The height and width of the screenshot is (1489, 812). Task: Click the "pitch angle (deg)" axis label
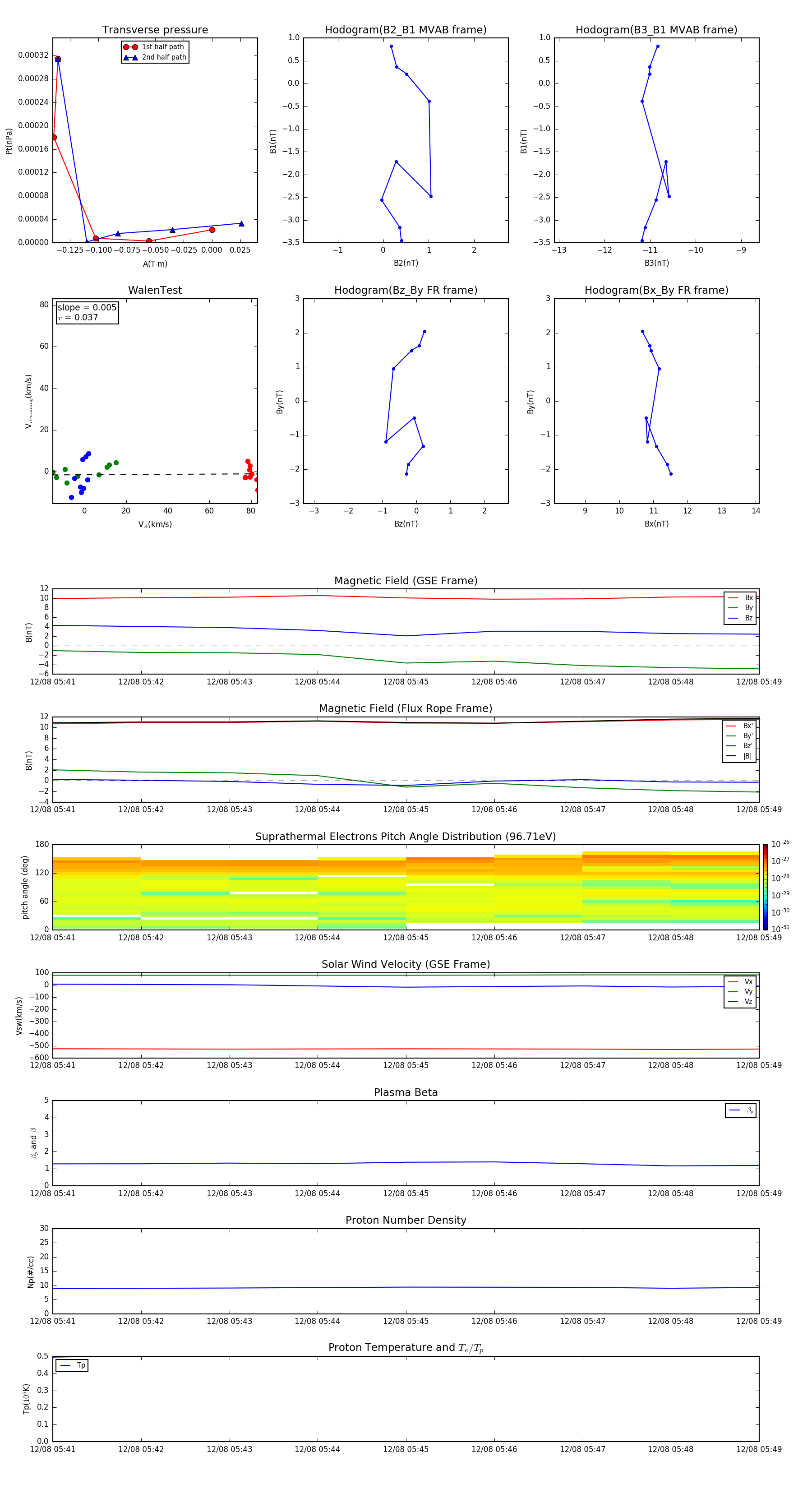[x=25, y=887]
